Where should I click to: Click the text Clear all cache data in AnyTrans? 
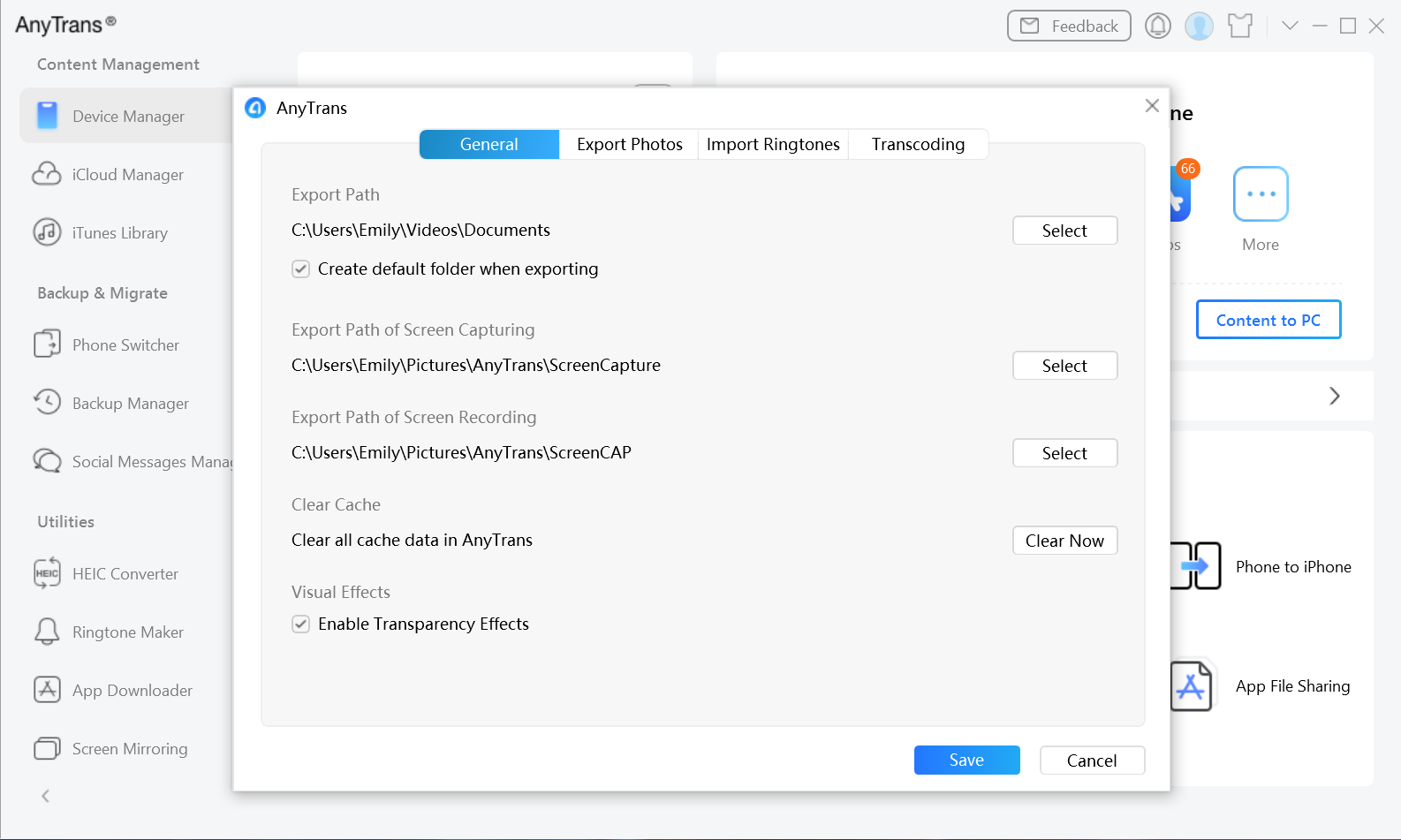pyautogui.click(x=412, y=541)
